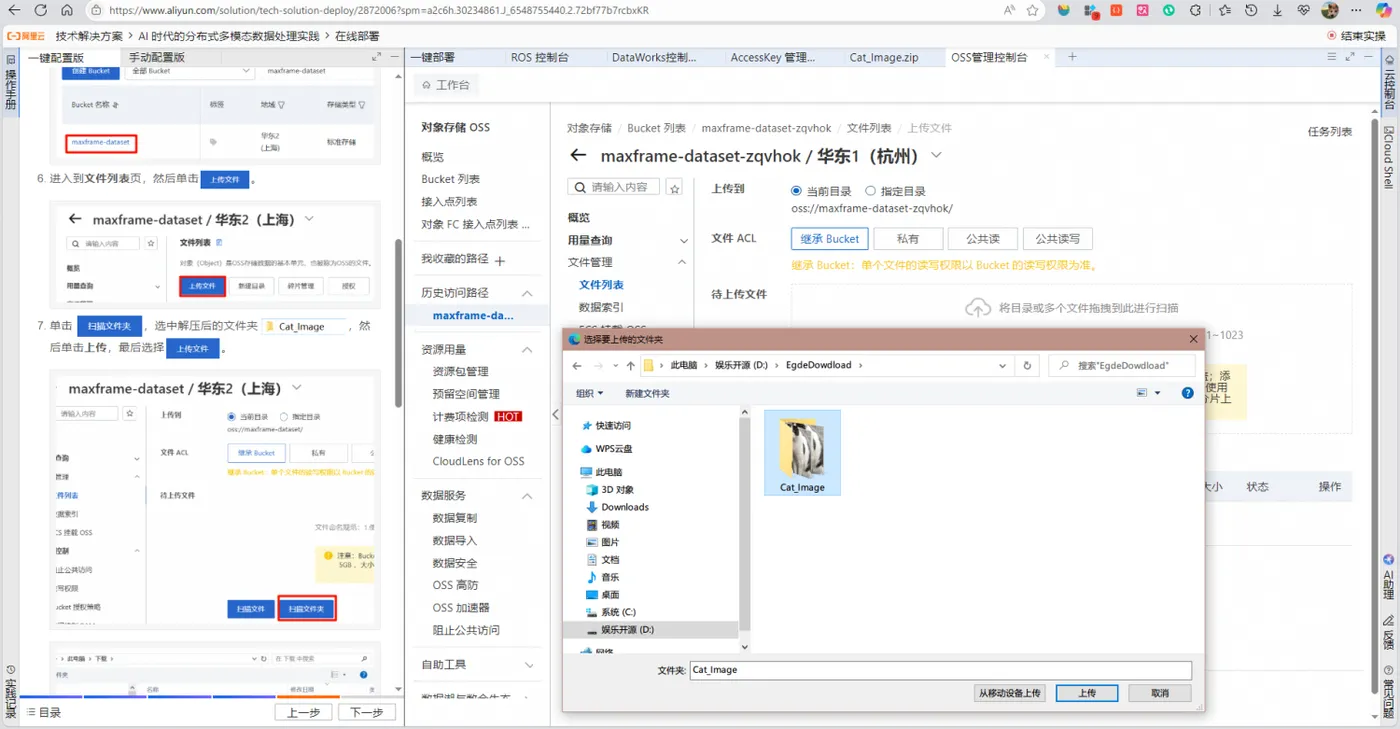Collapse 文件管理 menu
This screenshot has width=1400, height=729.
click(682, 262)
